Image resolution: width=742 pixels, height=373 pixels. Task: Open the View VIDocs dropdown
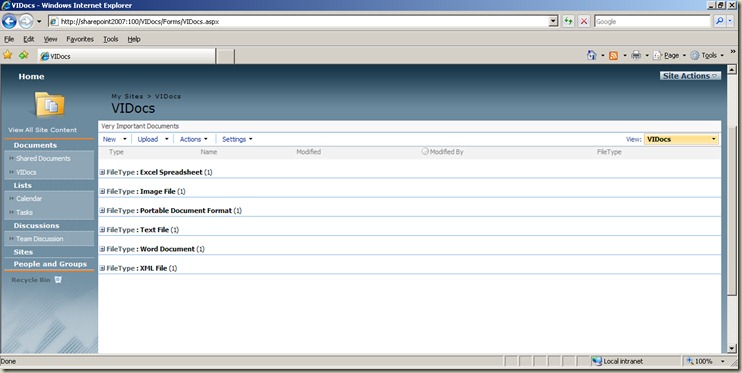coord(681,139)
